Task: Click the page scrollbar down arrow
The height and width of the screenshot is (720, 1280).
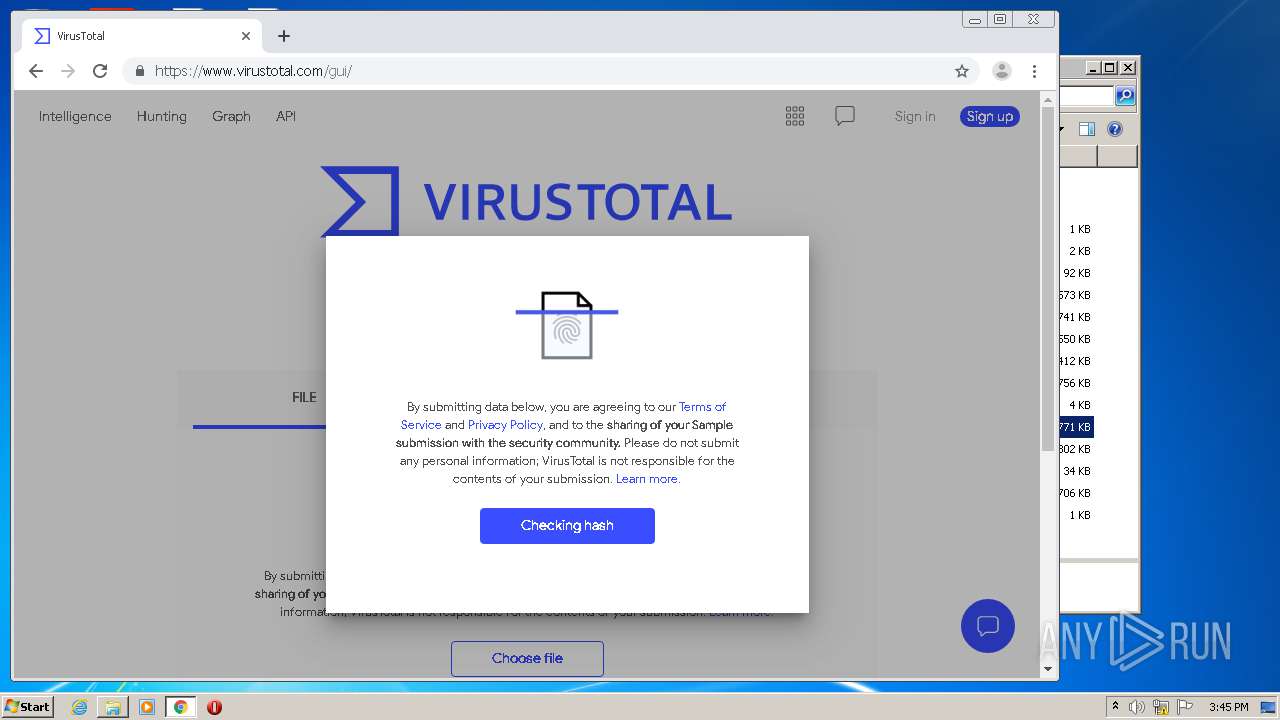Action: [x=1048, y=668]
